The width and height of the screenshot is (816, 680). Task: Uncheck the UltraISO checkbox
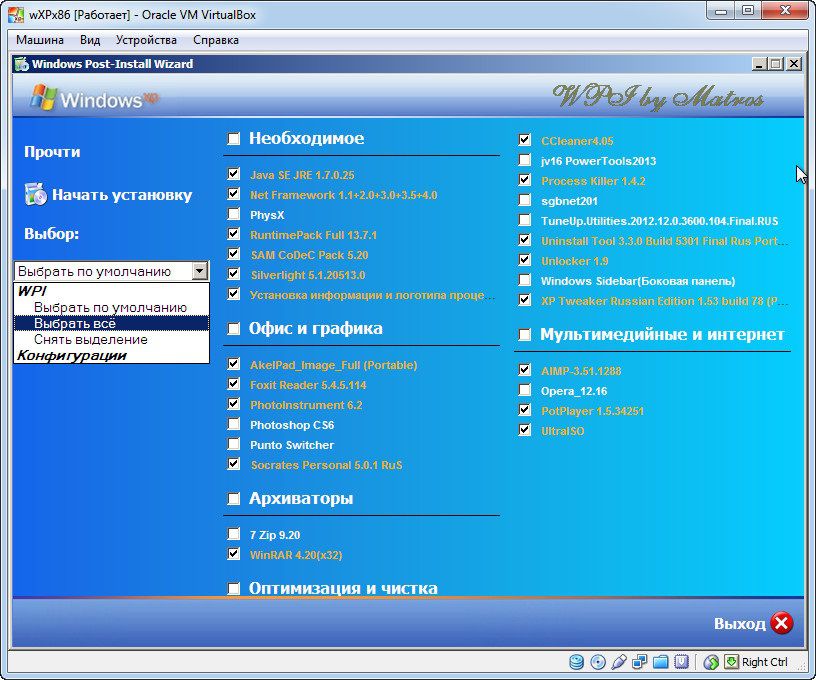525,430
